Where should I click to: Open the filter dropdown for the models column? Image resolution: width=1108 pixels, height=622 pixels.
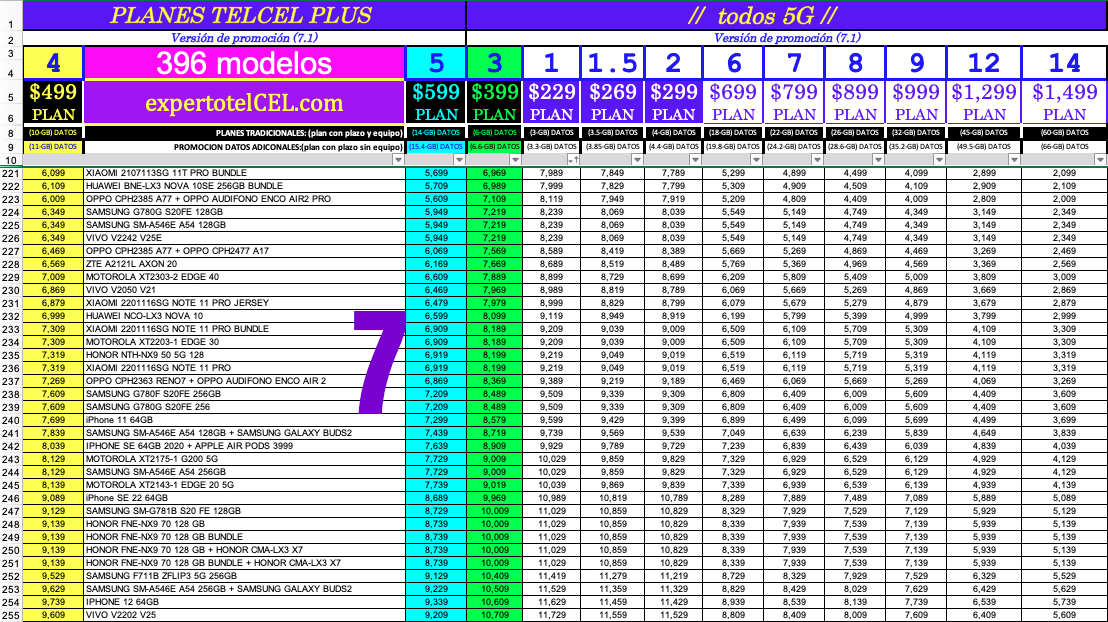click(398, 160)
